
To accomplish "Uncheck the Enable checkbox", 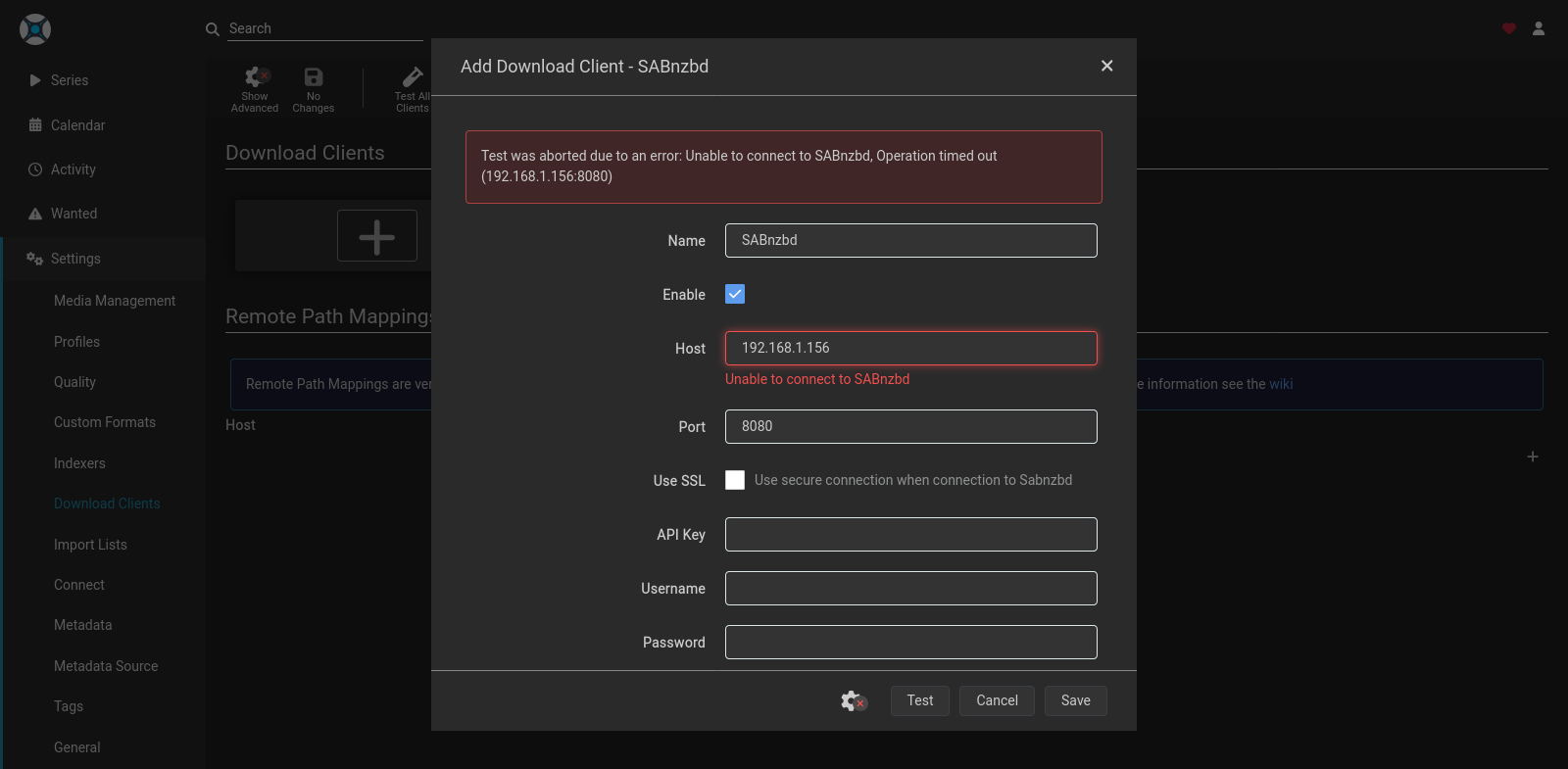I will click(x=735, y=294).
